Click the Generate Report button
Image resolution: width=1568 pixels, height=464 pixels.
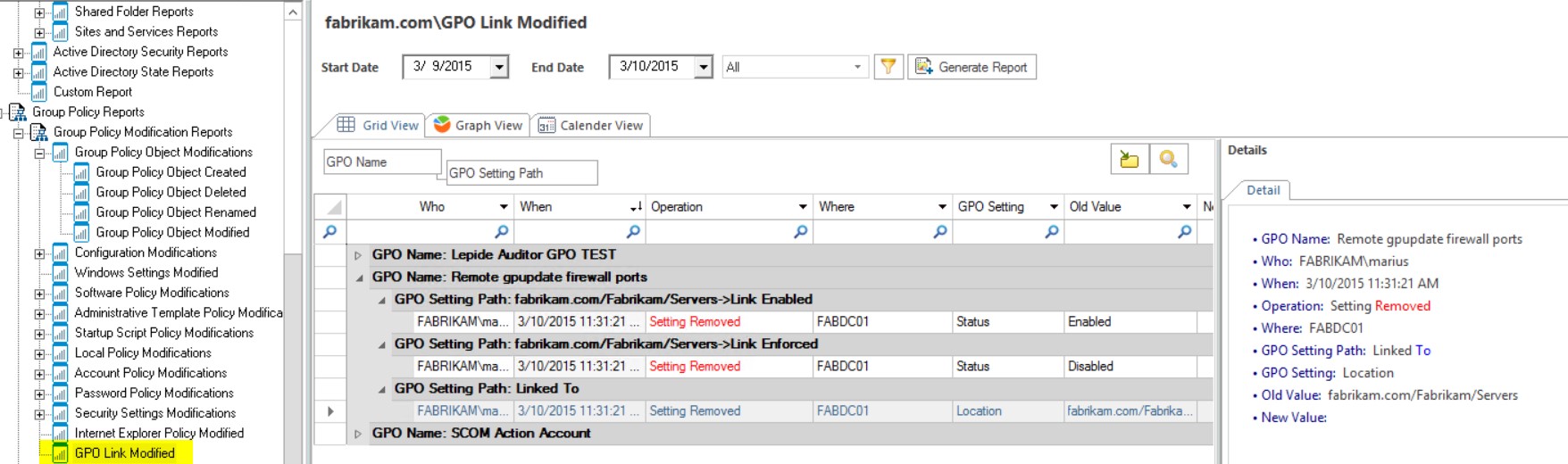972,67
